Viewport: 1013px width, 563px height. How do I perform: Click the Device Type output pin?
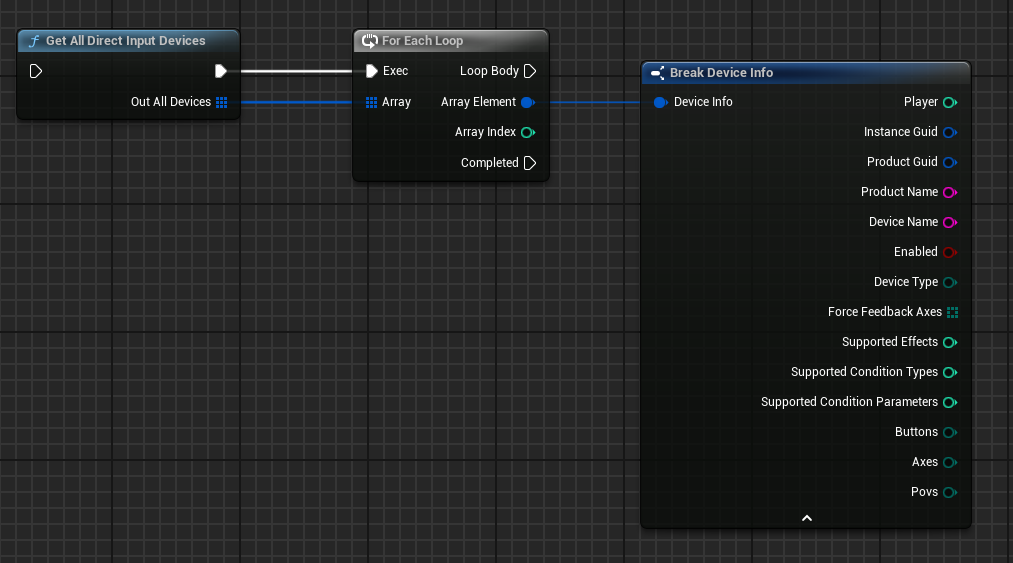[950, 282]
